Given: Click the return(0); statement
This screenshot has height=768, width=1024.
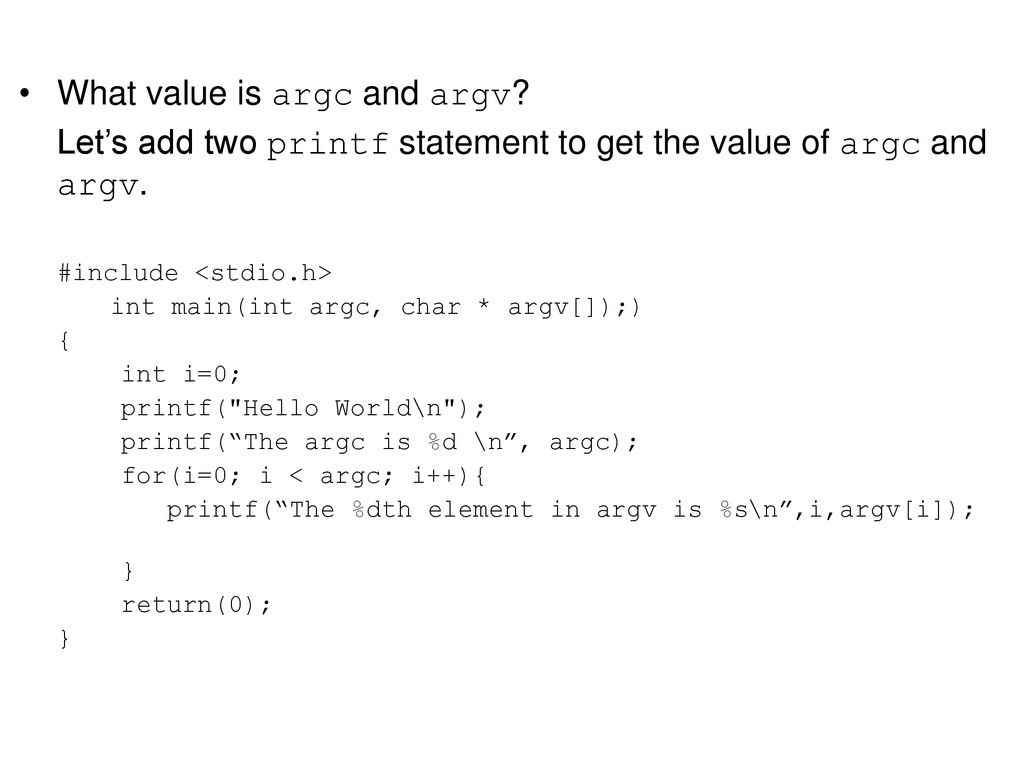Looking at the screenshot, I should [x=196, y=605].
